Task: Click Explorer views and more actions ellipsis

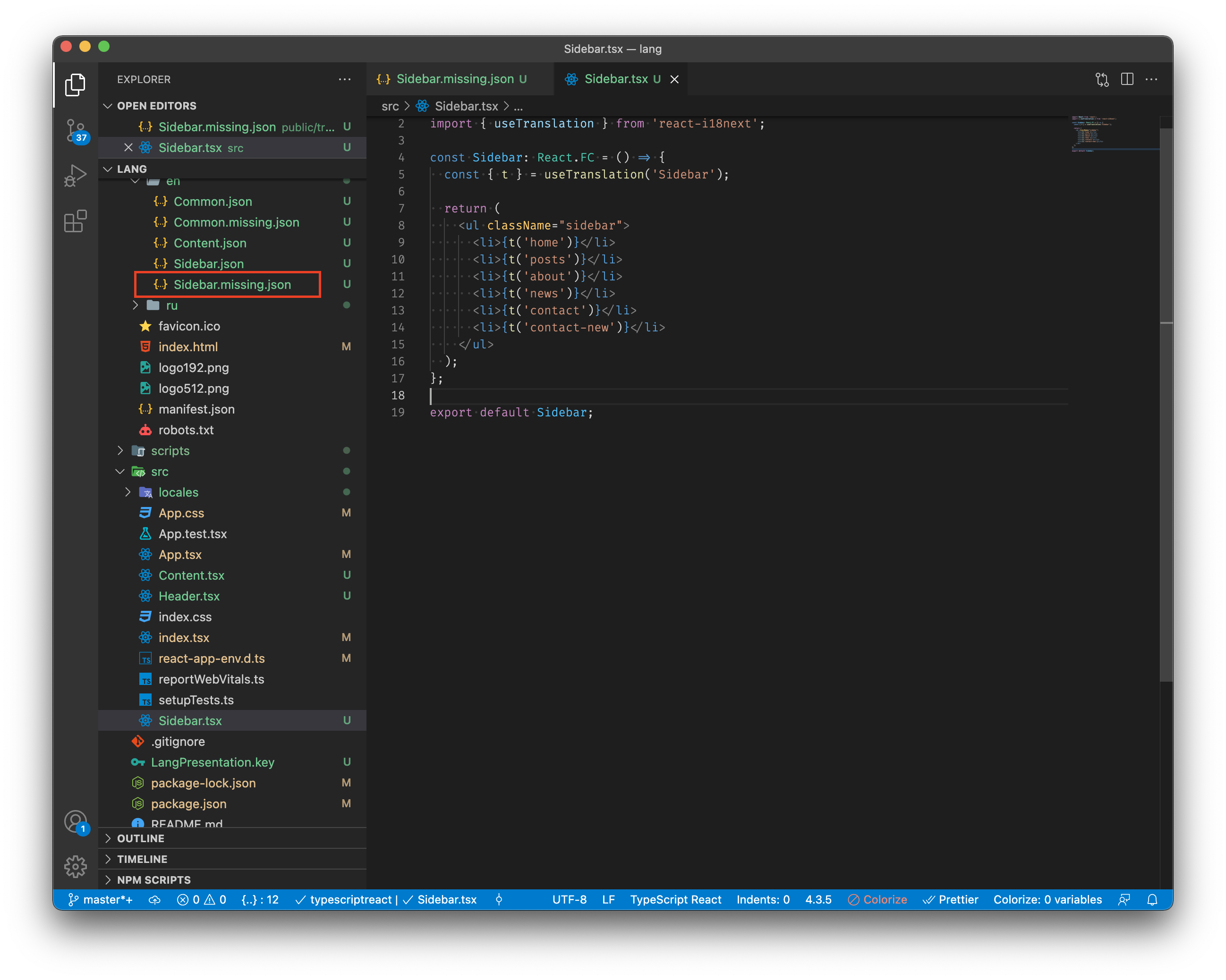Action: (344, 79)
